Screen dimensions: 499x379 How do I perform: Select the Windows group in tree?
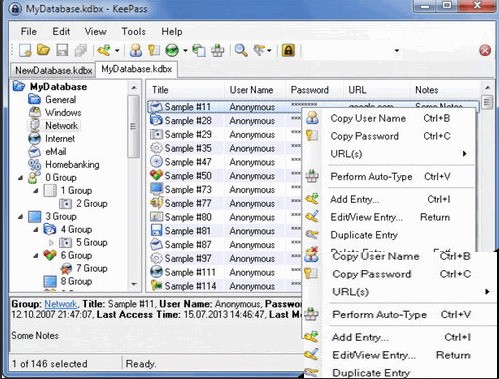[63, 113]
